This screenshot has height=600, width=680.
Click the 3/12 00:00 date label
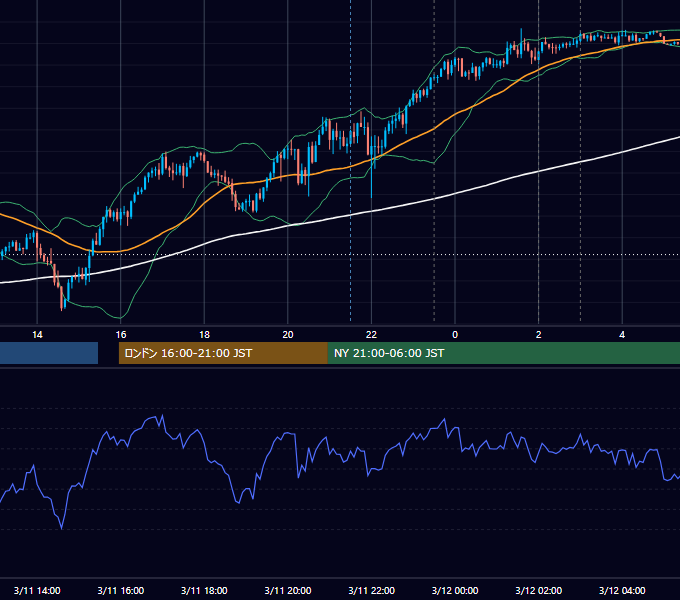(455, 590)
